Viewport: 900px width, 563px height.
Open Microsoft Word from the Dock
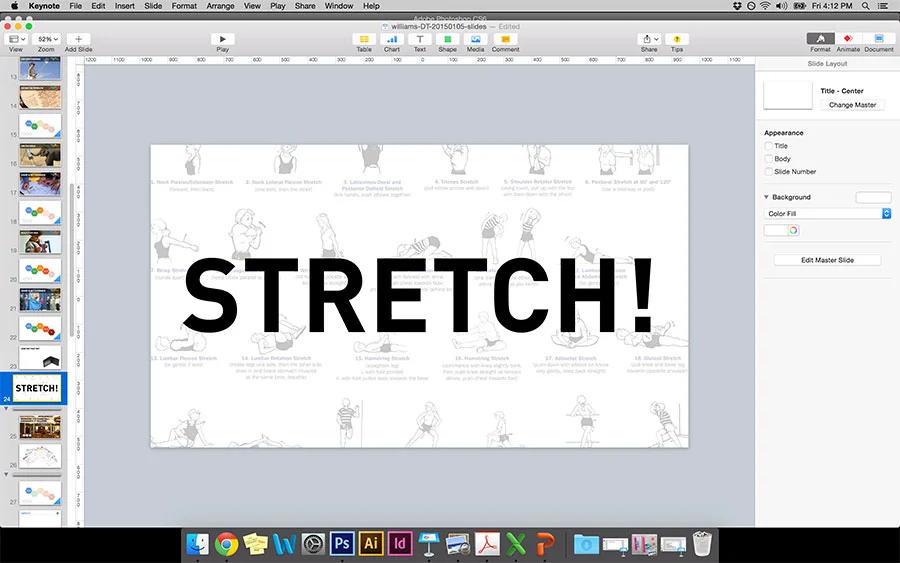point(285,543)
